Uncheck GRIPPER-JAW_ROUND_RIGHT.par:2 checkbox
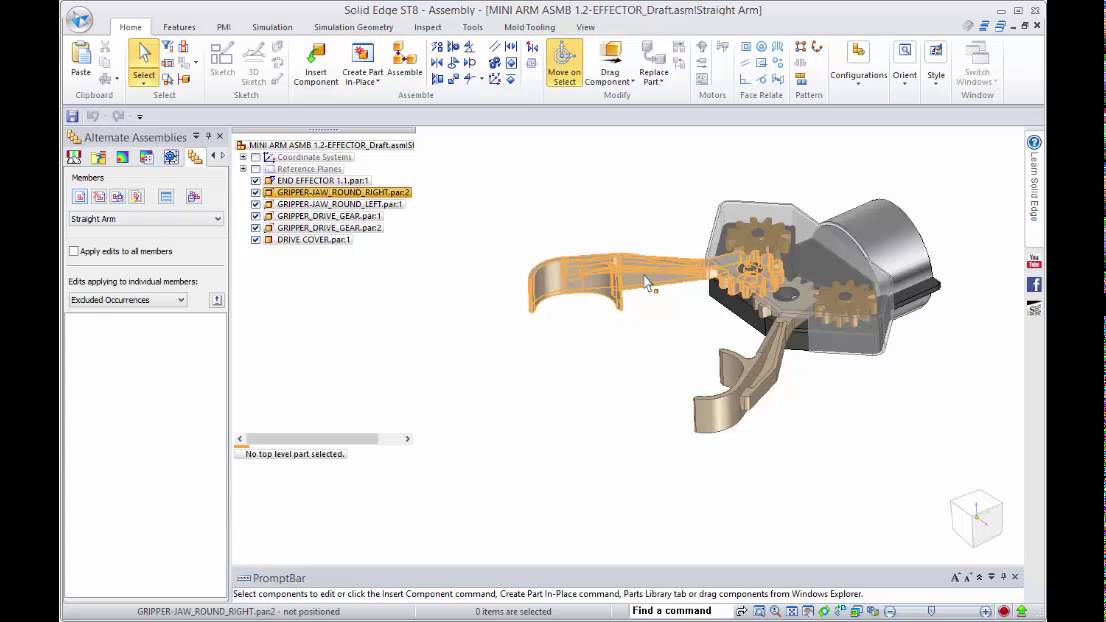Image resolution: width=1106 pixels, height=622 pixels. coord(255,193)
